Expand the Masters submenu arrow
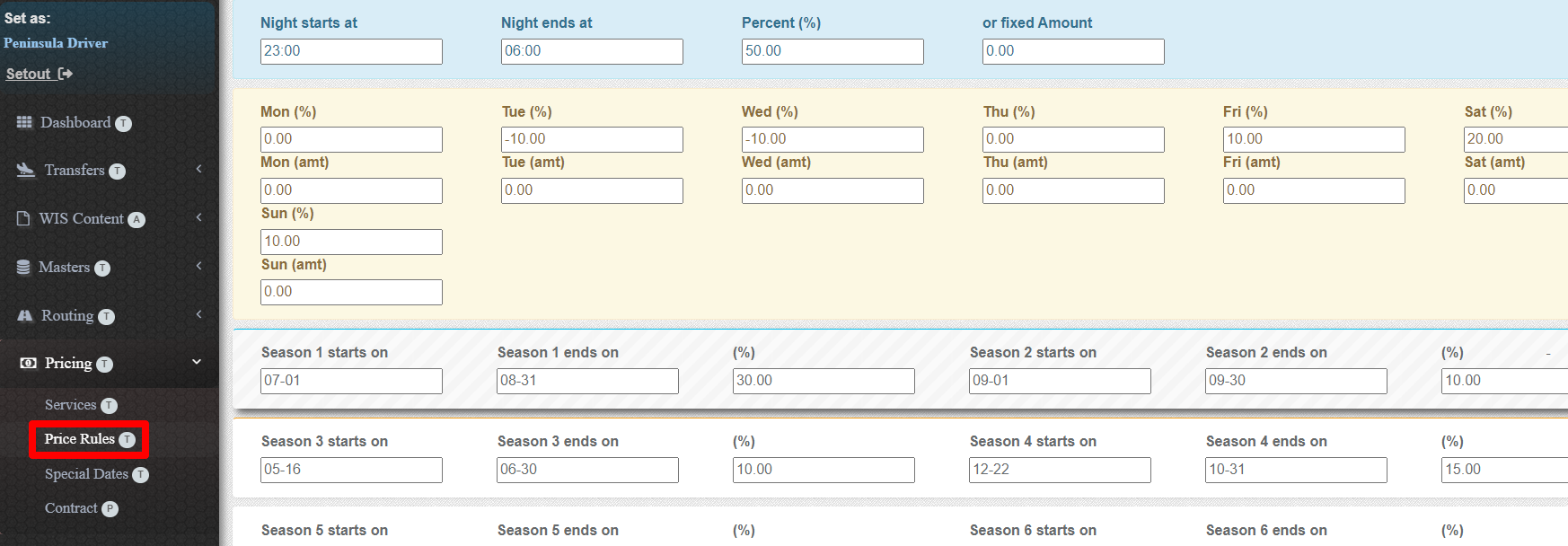This screenshot has height=546, width=1568. (198, 266)
